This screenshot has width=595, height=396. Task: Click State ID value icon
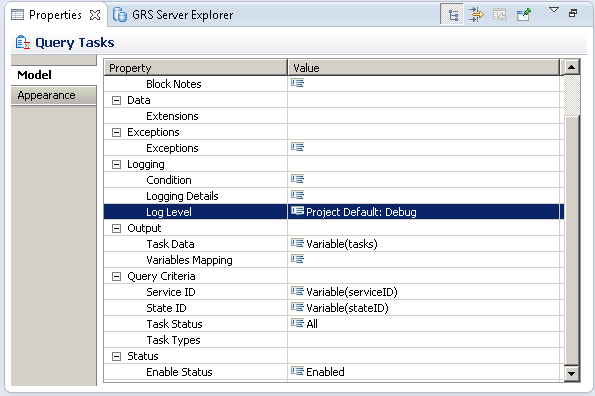pyautogui.click(x=298, y=307)
